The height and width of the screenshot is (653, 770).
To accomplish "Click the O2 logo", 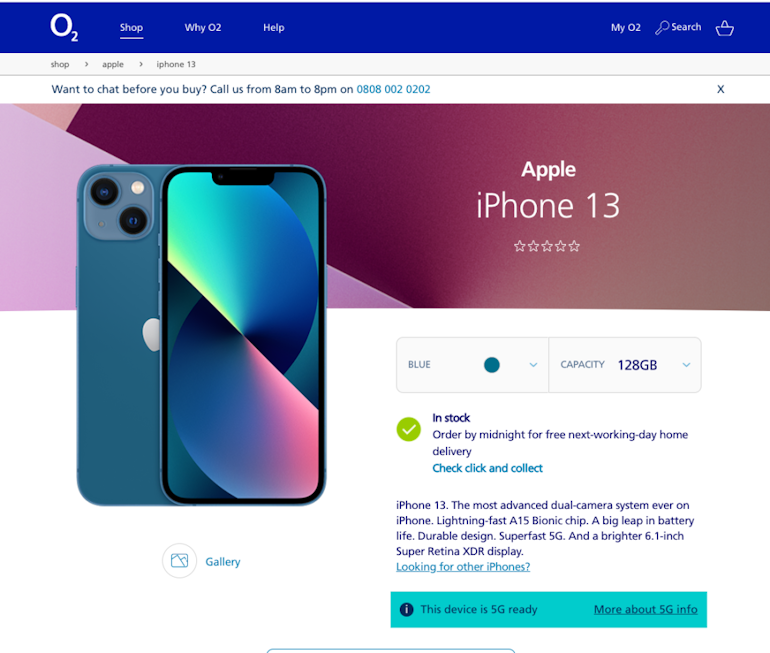I will point(64,27).
